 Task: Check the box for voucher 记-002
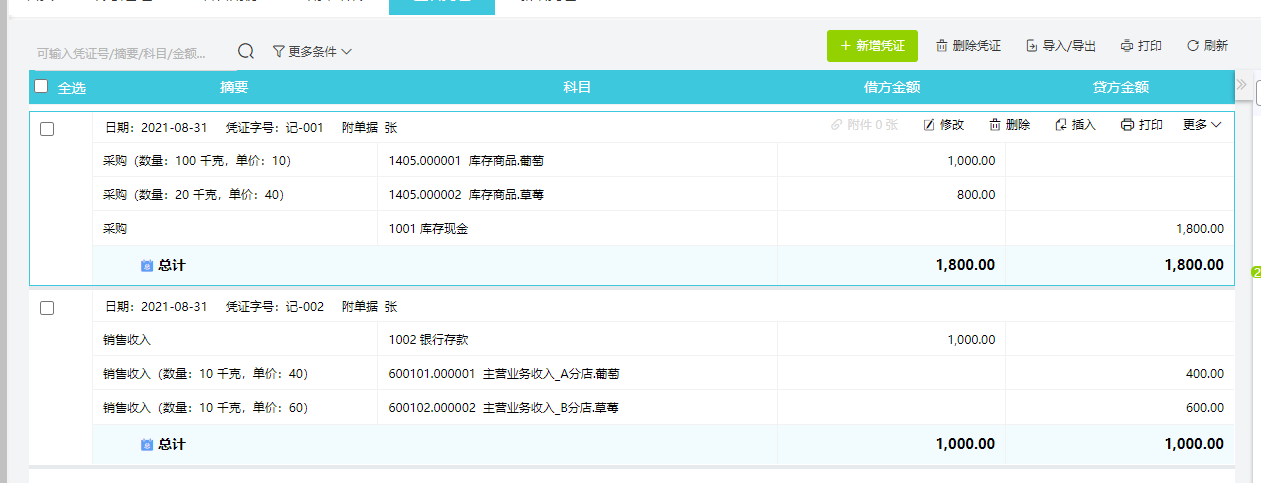[47, 308]
